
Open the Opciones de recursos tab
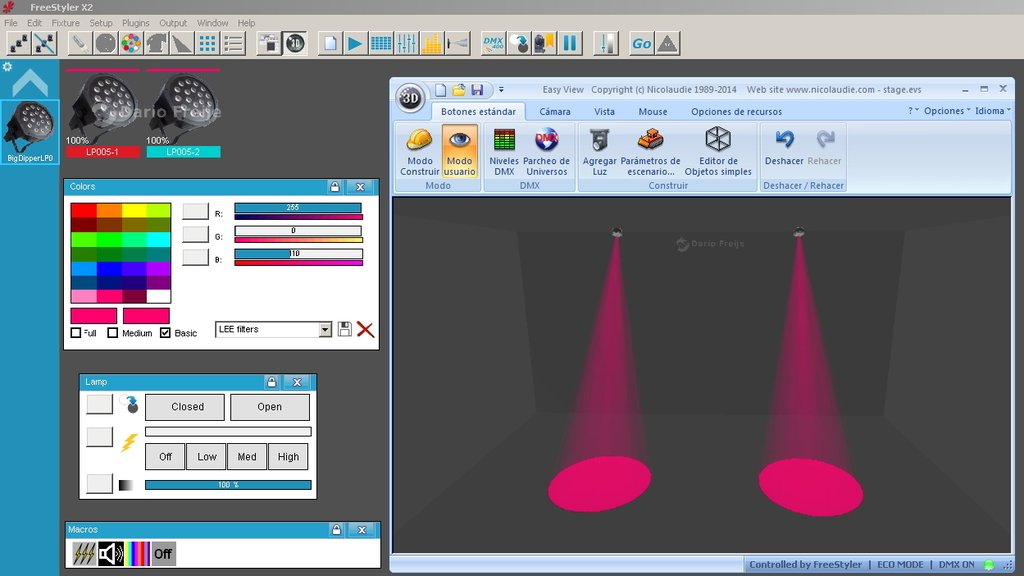click(736, 112)
